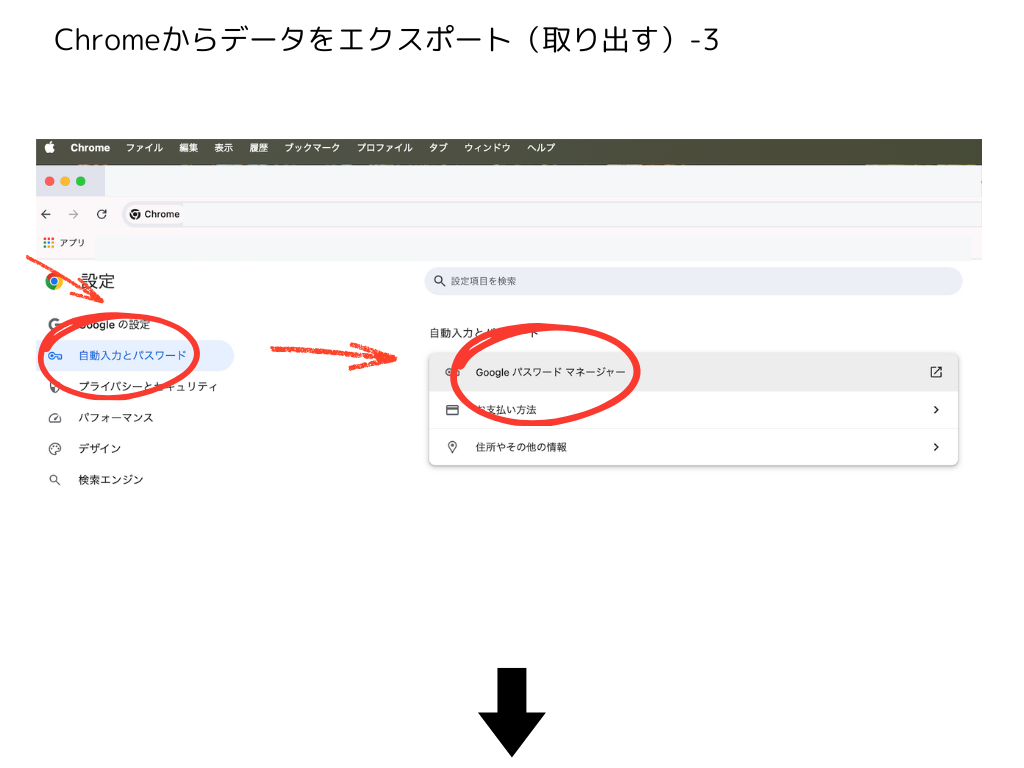Open the アプリ bookmarks shortcut
Viewport: 1024px width, 768px height.
64,242
